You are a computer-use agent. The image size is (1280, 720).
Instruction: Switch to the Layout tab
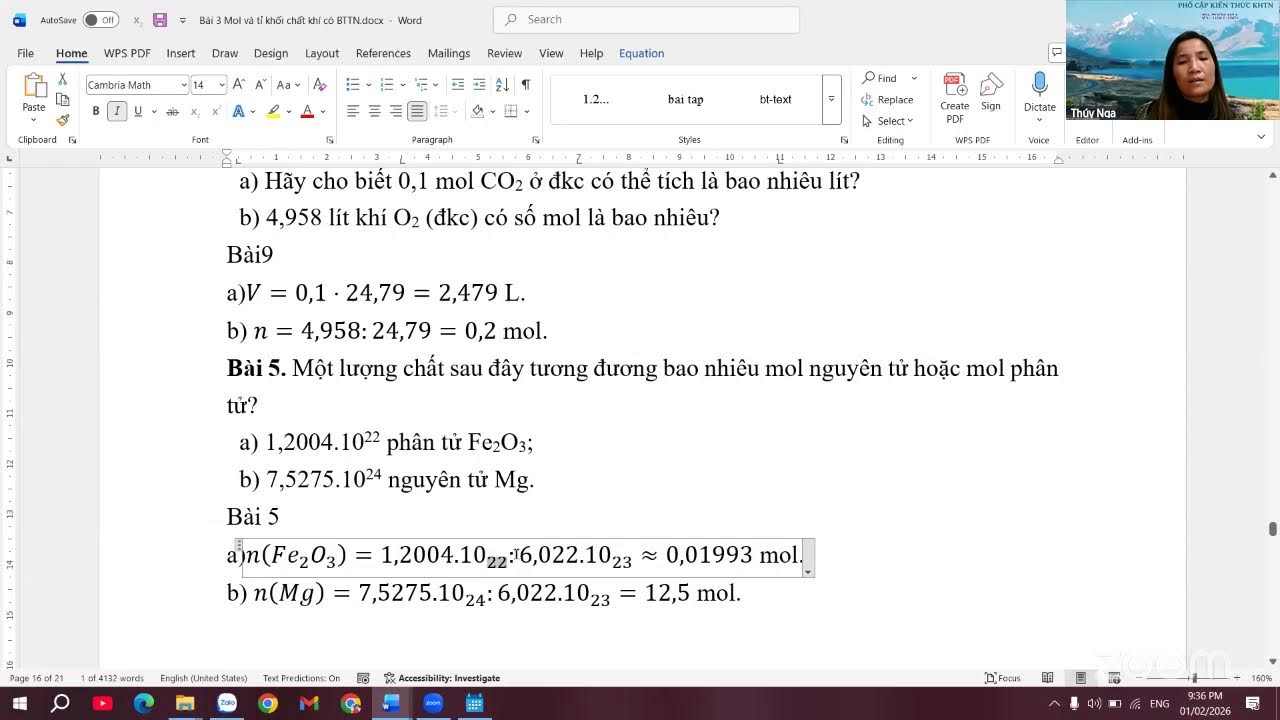click(x=322, y=53)
